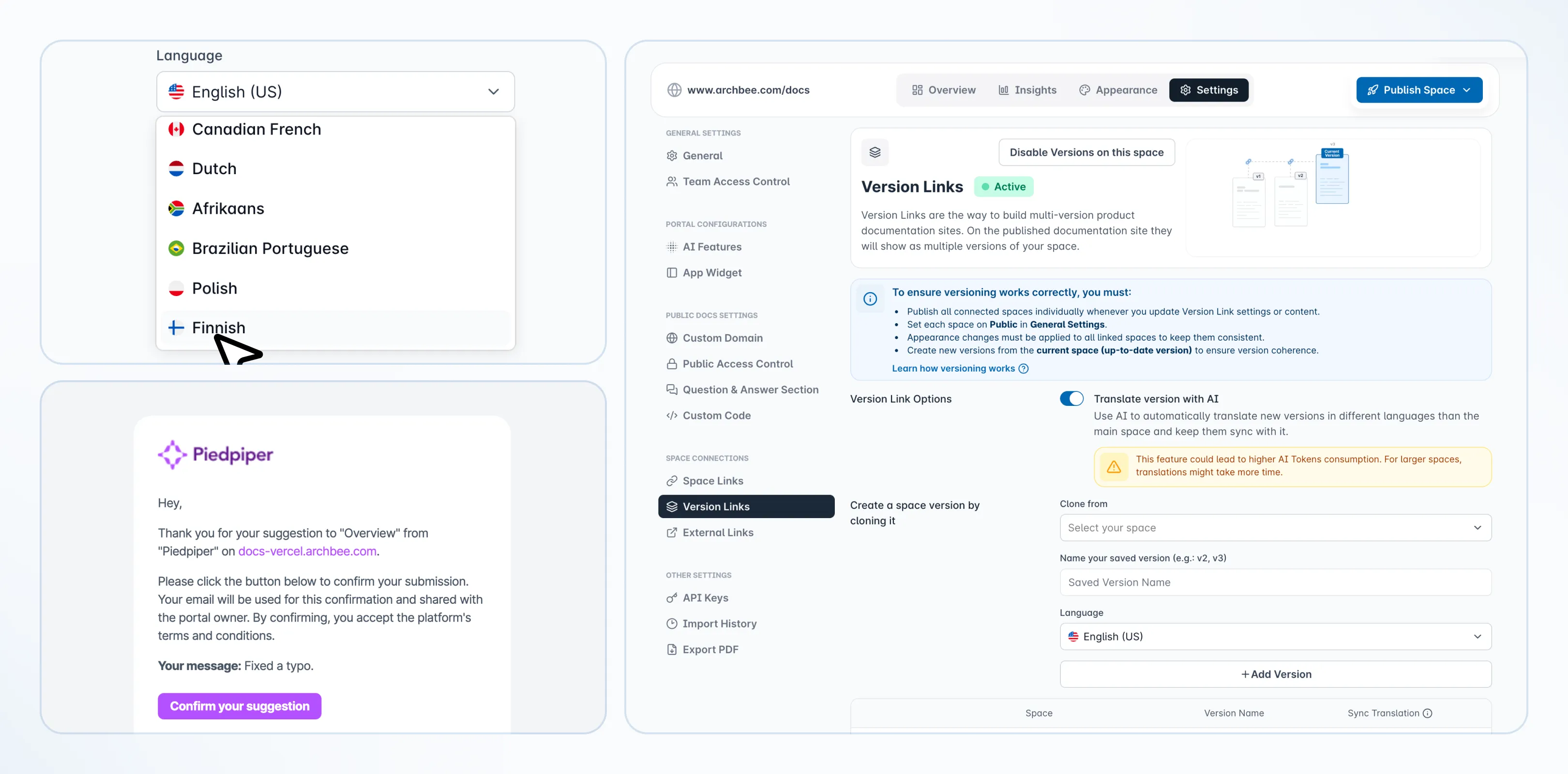Image resolution: width=1568 pixels, height=774 pixels.
Task: Click the Brazilian Portuguese flag icon
Action: pos(176,248)
